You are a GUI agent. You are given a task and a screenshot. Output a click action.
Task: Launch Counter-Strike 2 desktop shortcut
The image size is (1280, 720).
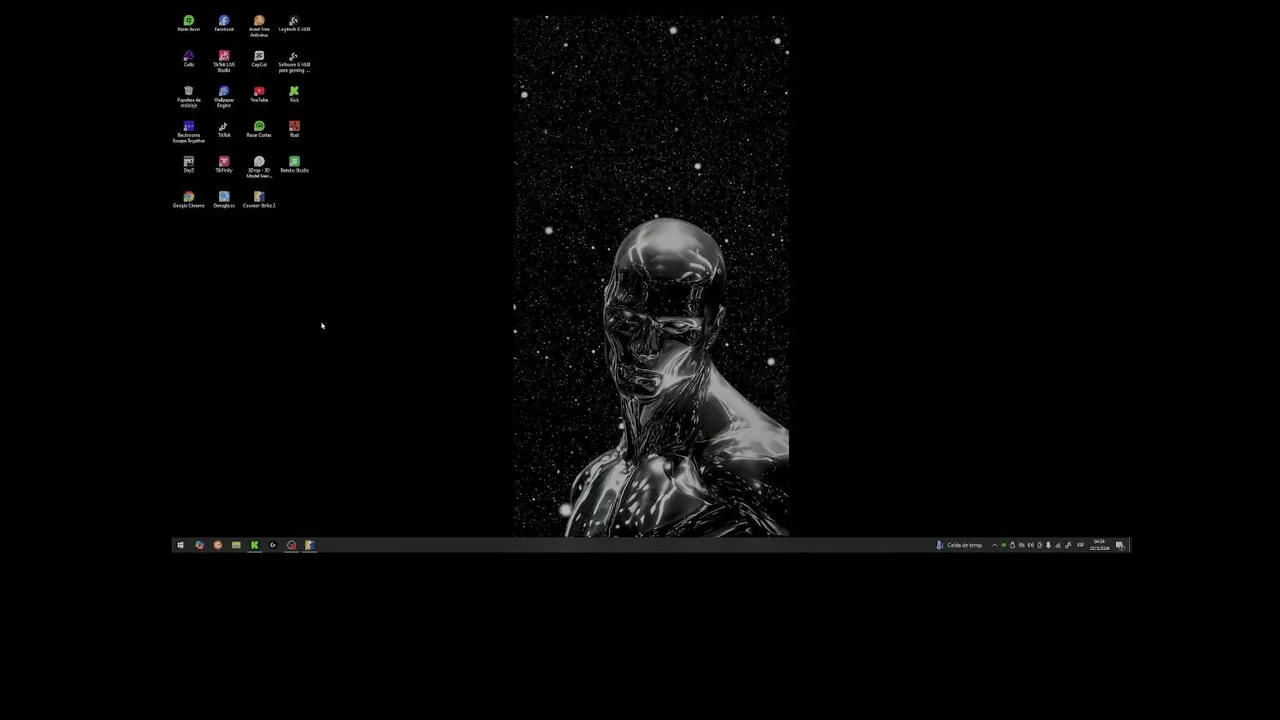[x=259, y=199]
